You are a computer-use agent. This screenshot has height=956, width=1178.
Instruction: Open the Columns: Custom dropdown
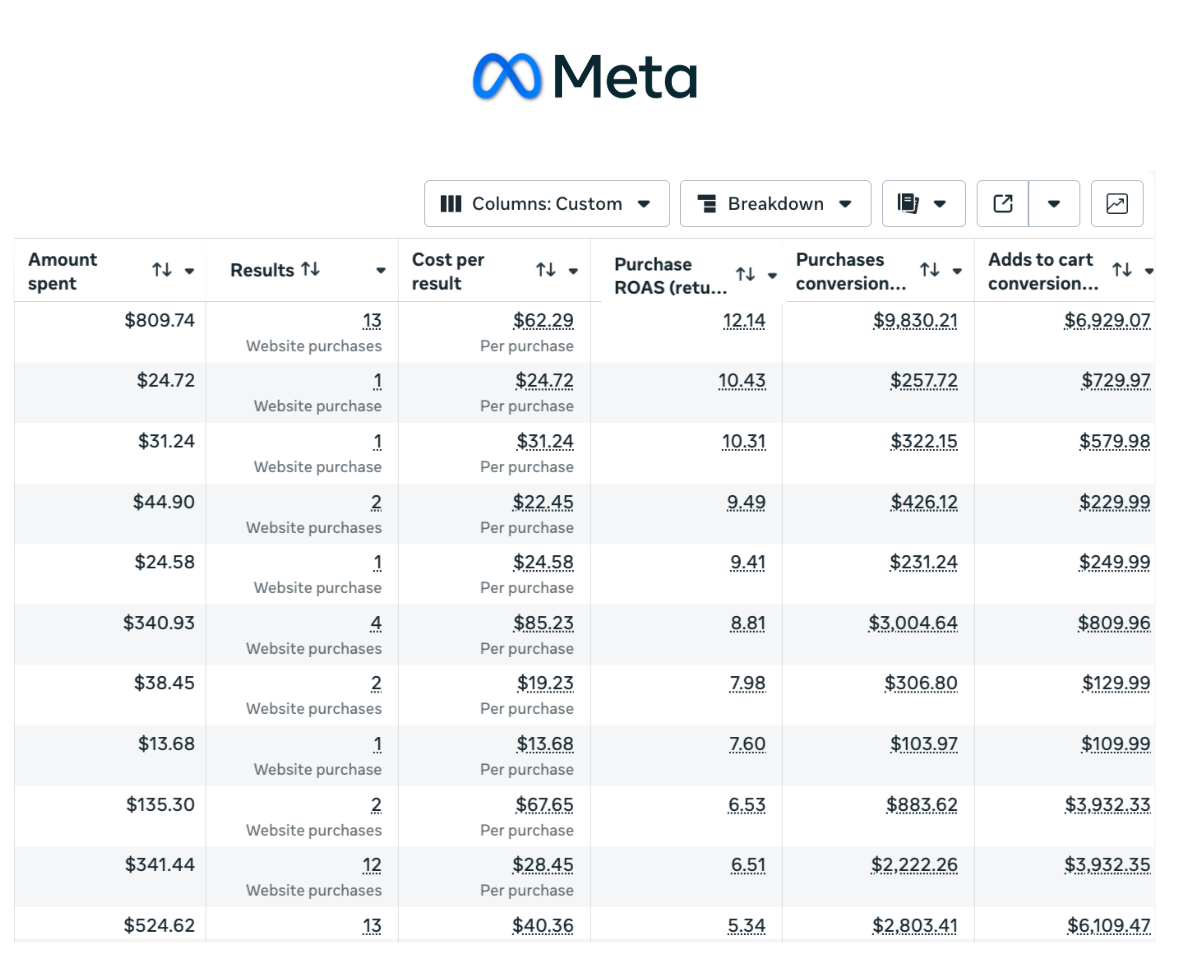(546, 204)
